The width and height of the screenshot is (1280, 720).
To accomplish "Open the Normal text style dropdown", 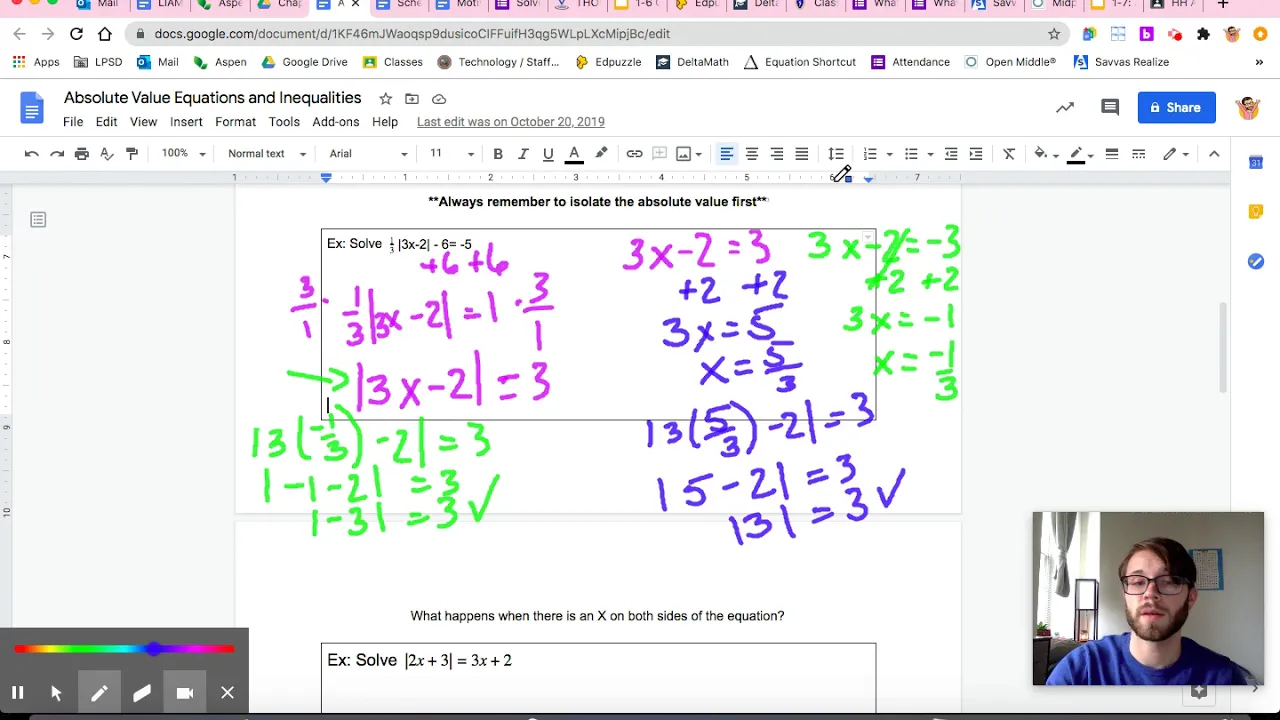I will [x=267, y=154].
